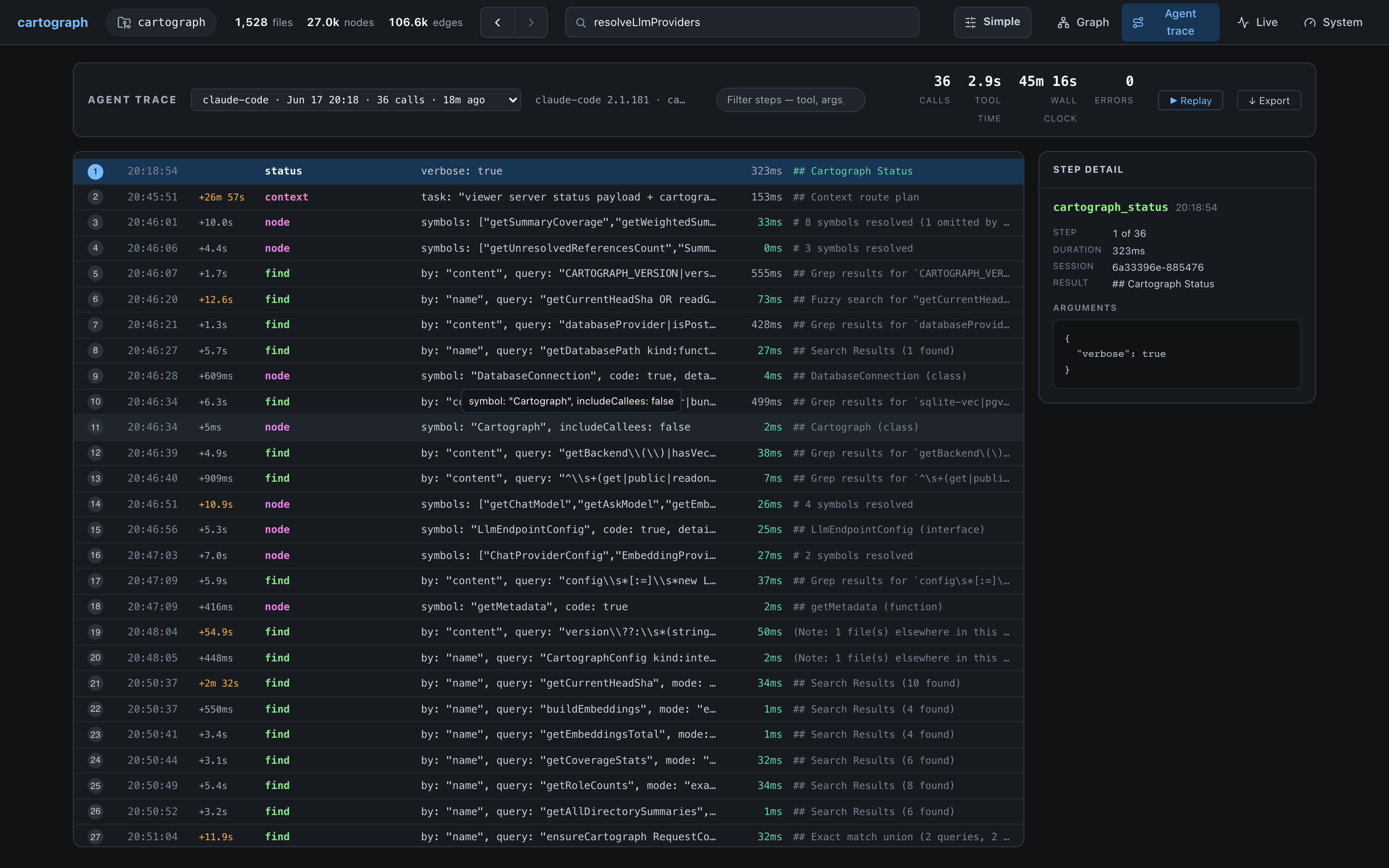
Task: Click step number 9 badge
Action: point(95,376)
